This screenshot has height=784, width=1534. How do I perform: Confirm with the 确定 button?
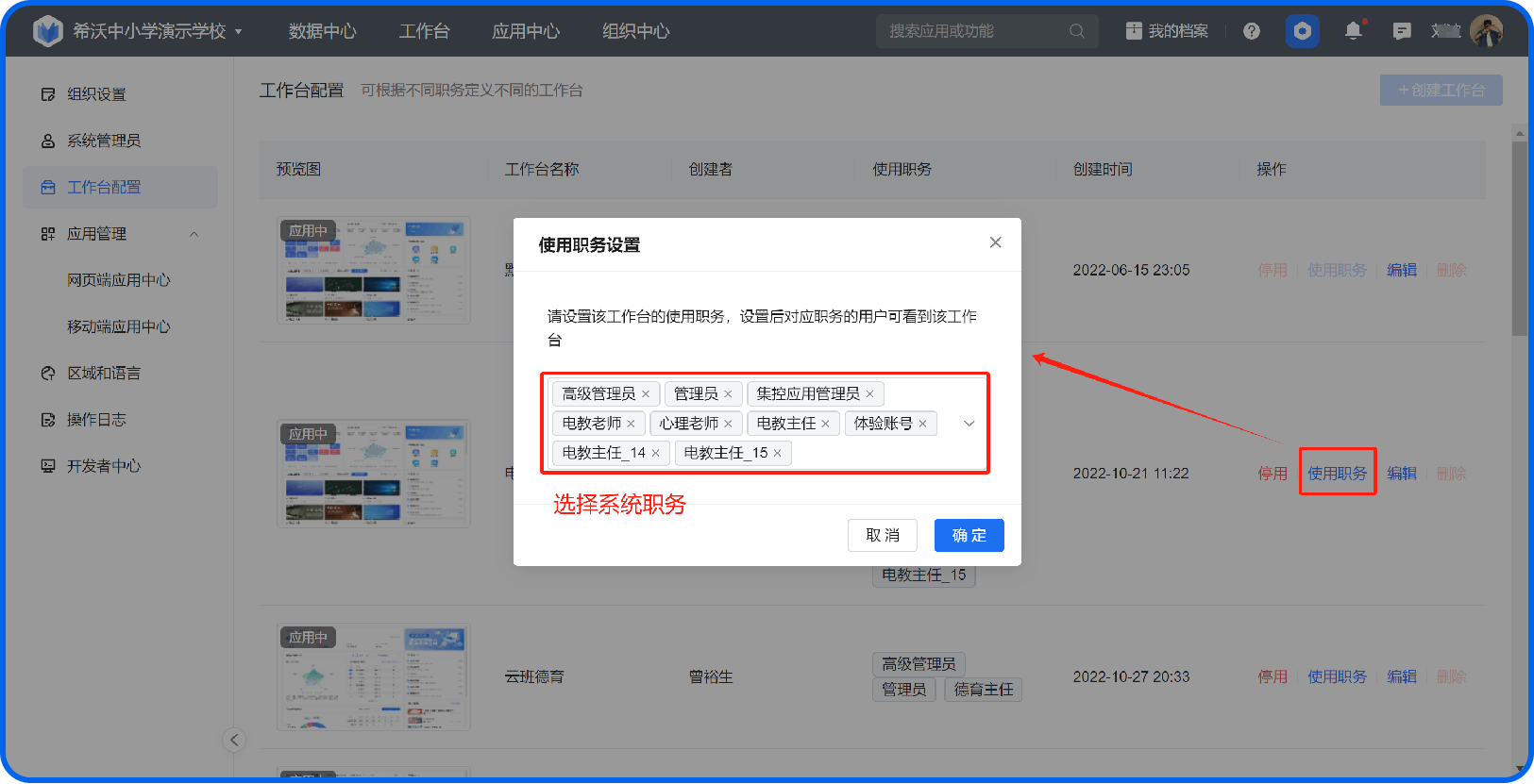969,535
